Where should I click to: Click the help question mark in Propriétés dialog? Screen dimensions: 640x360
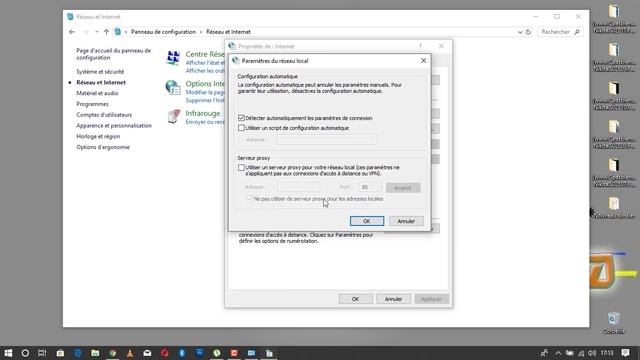coord(420,46)
